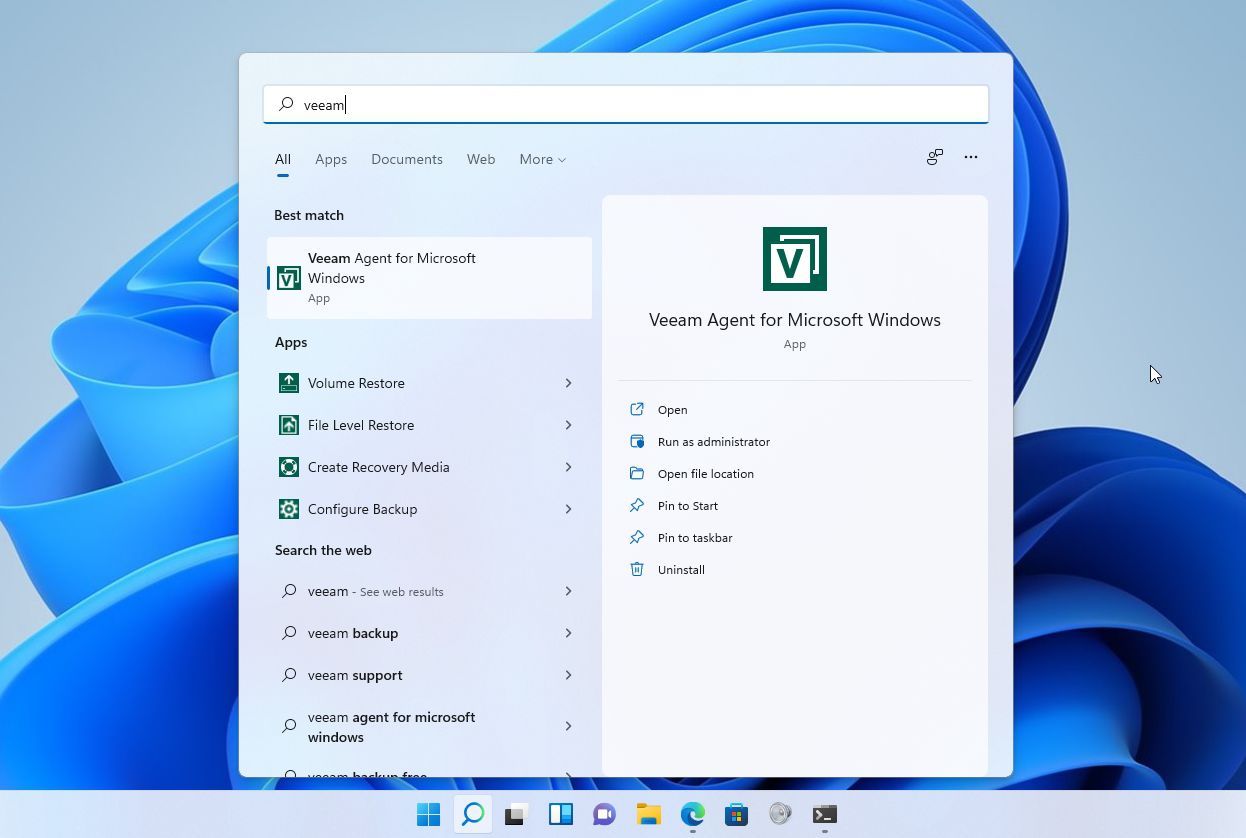Screen dimensions: 1246x838
Task: Click inside the search input field
Action: click(x=625, y=104)
